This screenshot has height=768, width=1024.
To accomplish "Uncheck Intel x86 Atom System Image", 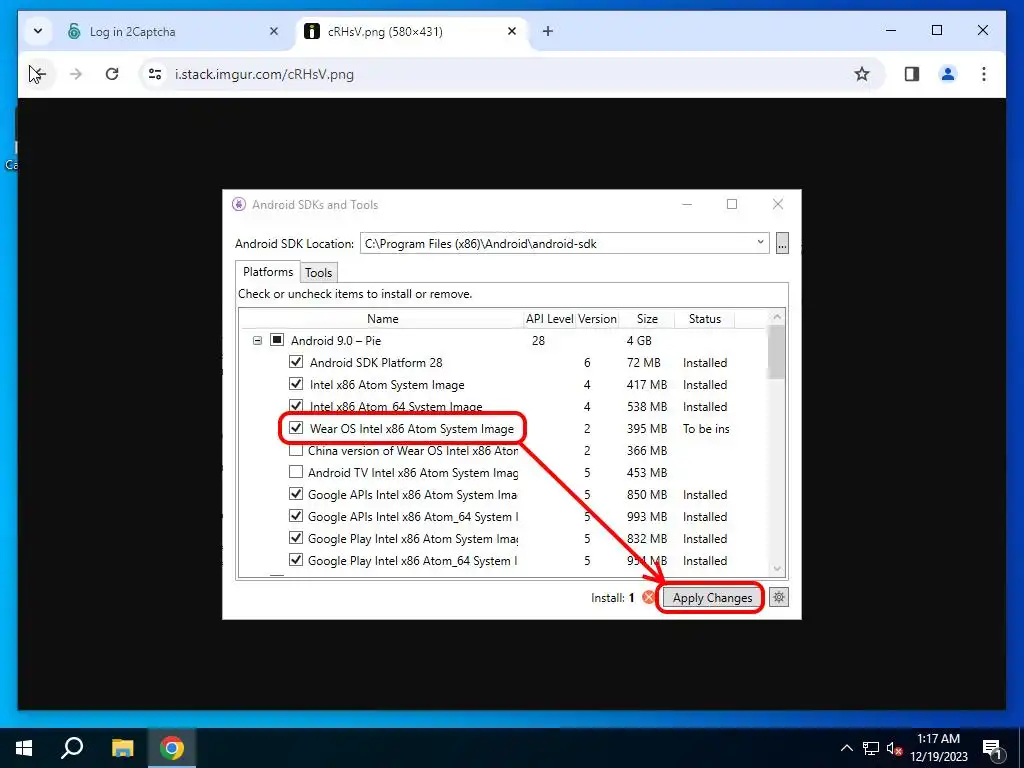I will (x=296, y=384).
